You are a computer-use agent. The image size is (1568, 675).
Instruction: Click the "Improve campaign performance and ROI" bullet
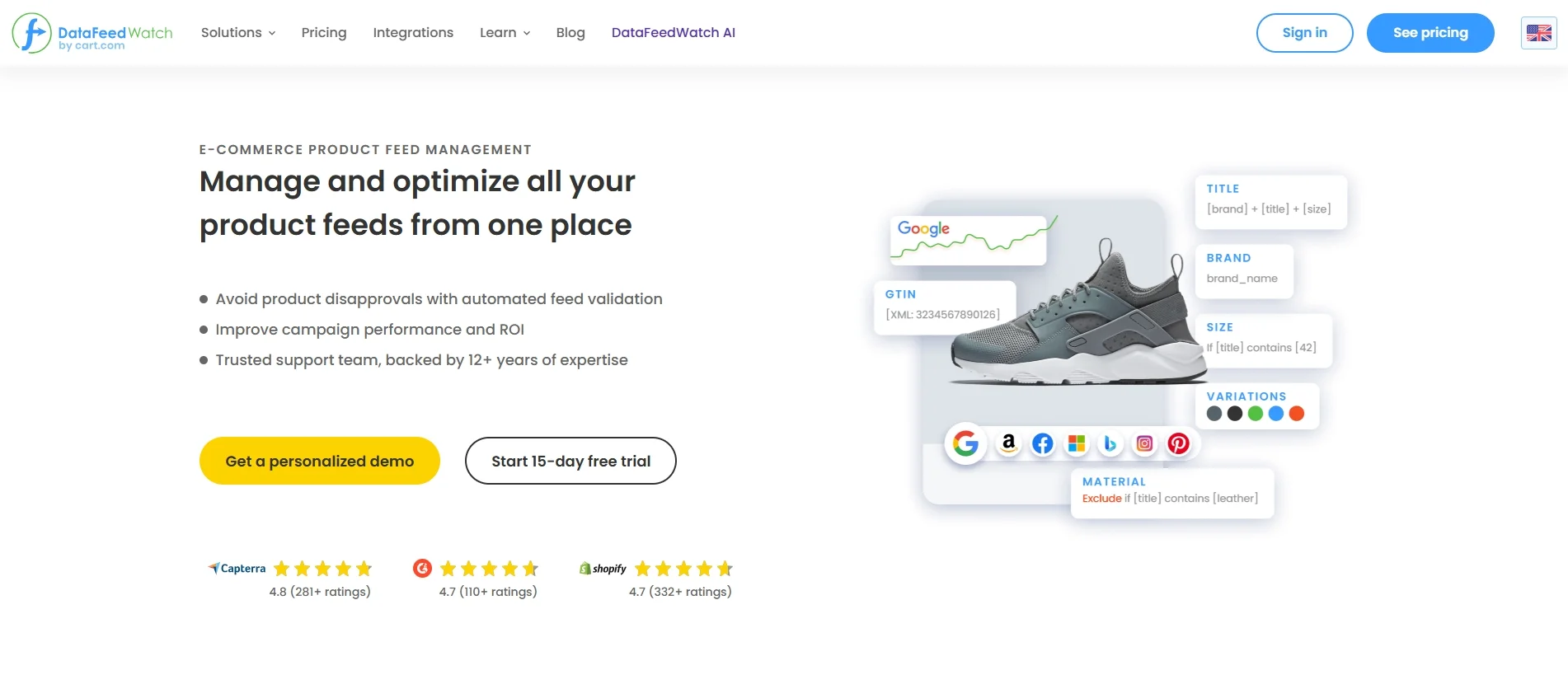point(370,330)
